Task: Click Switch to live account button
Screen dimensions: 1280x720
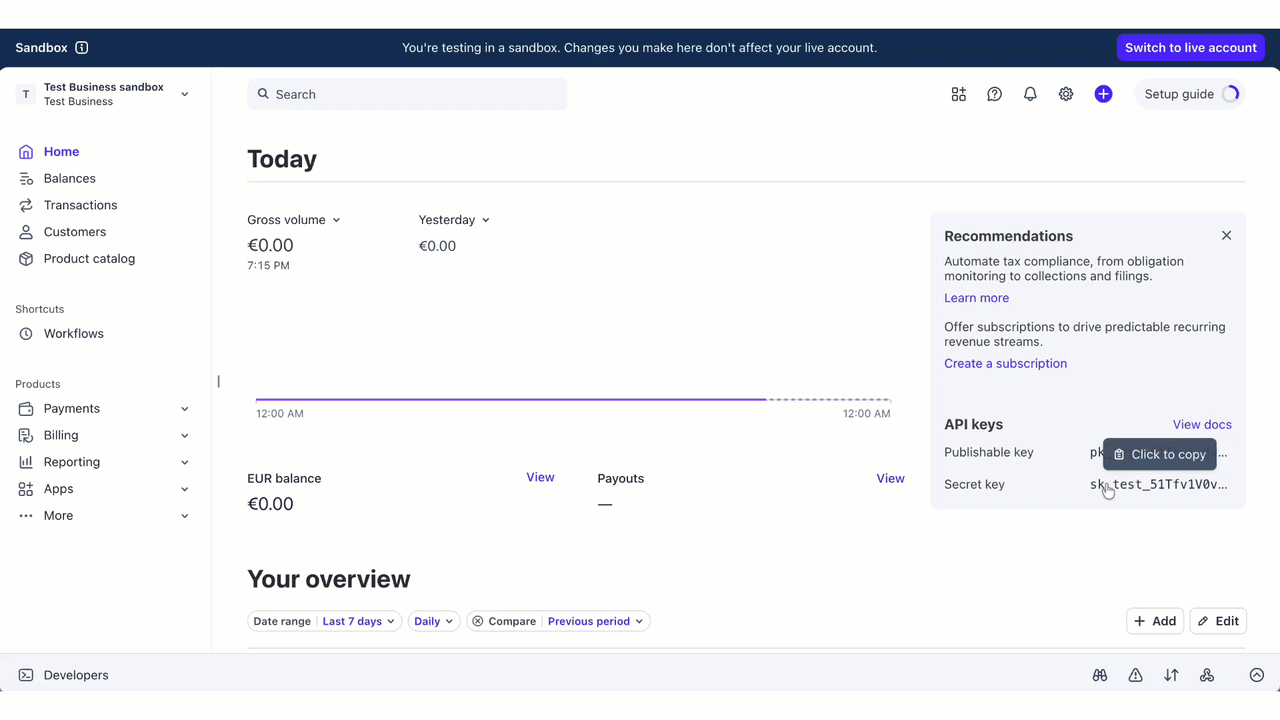Action: click(x=1190, y=48)
